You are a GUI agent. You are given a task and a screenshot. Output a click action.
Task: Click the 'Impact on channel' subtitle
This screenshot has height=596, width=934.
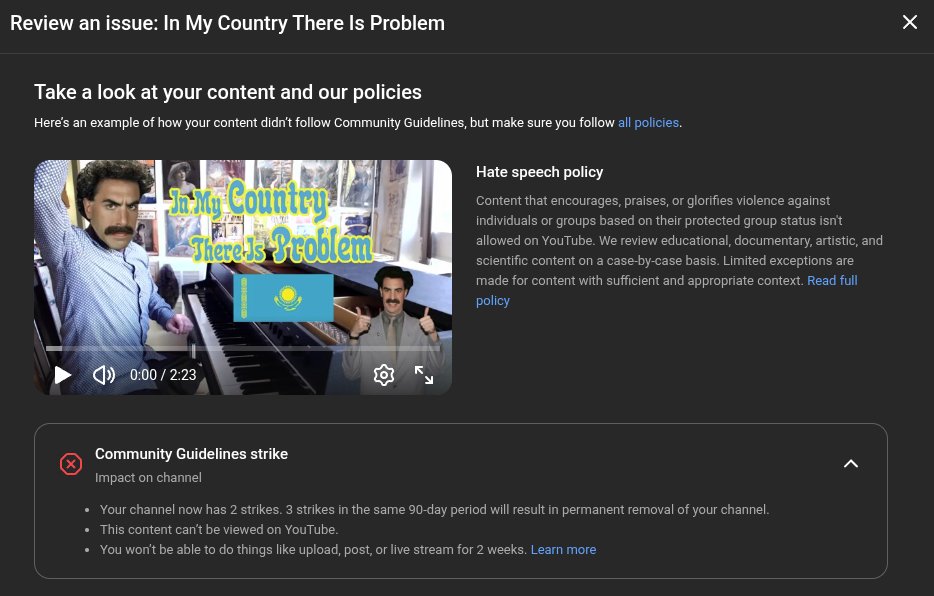(148, 478)
